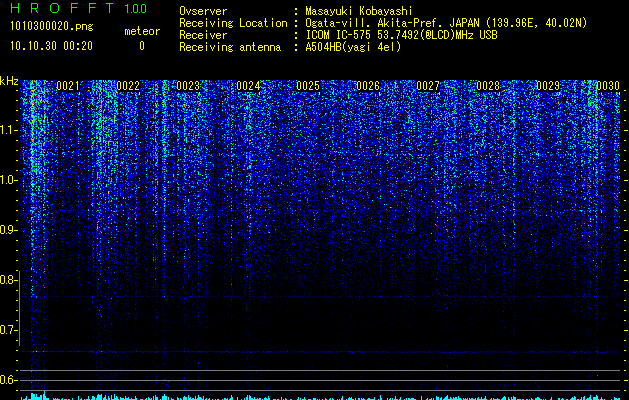The image size is (629, 400).
Task: Click the meteor count value 0
Action: point(142,46)
